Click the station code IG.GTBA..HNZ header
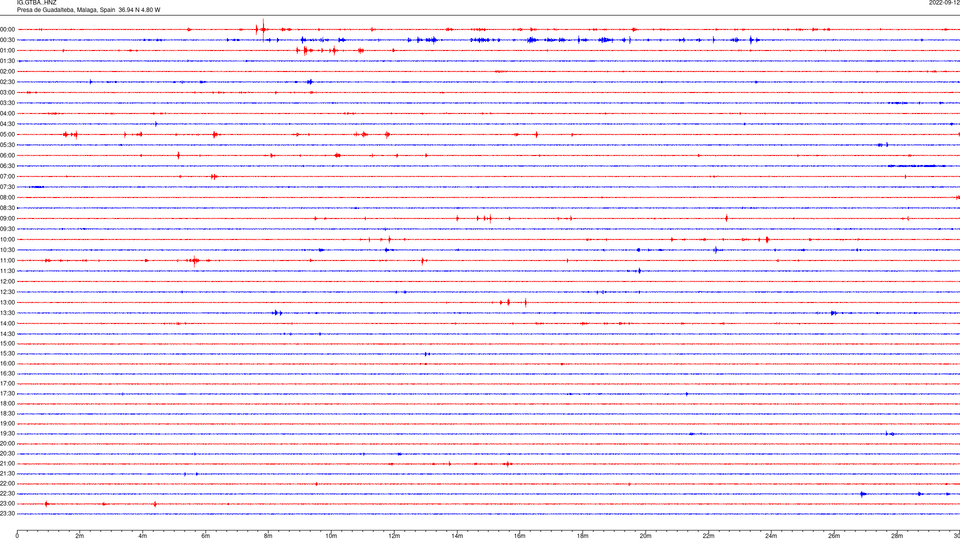The height and width of the screenshot is (540, 960). [37, 2]
